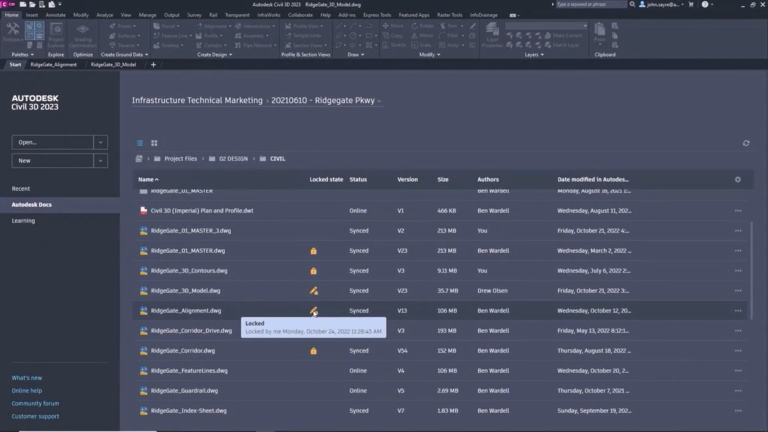Switch to RidgeGate_Alignment drawing tab
The image size is (768, 432).
[53, 65]
